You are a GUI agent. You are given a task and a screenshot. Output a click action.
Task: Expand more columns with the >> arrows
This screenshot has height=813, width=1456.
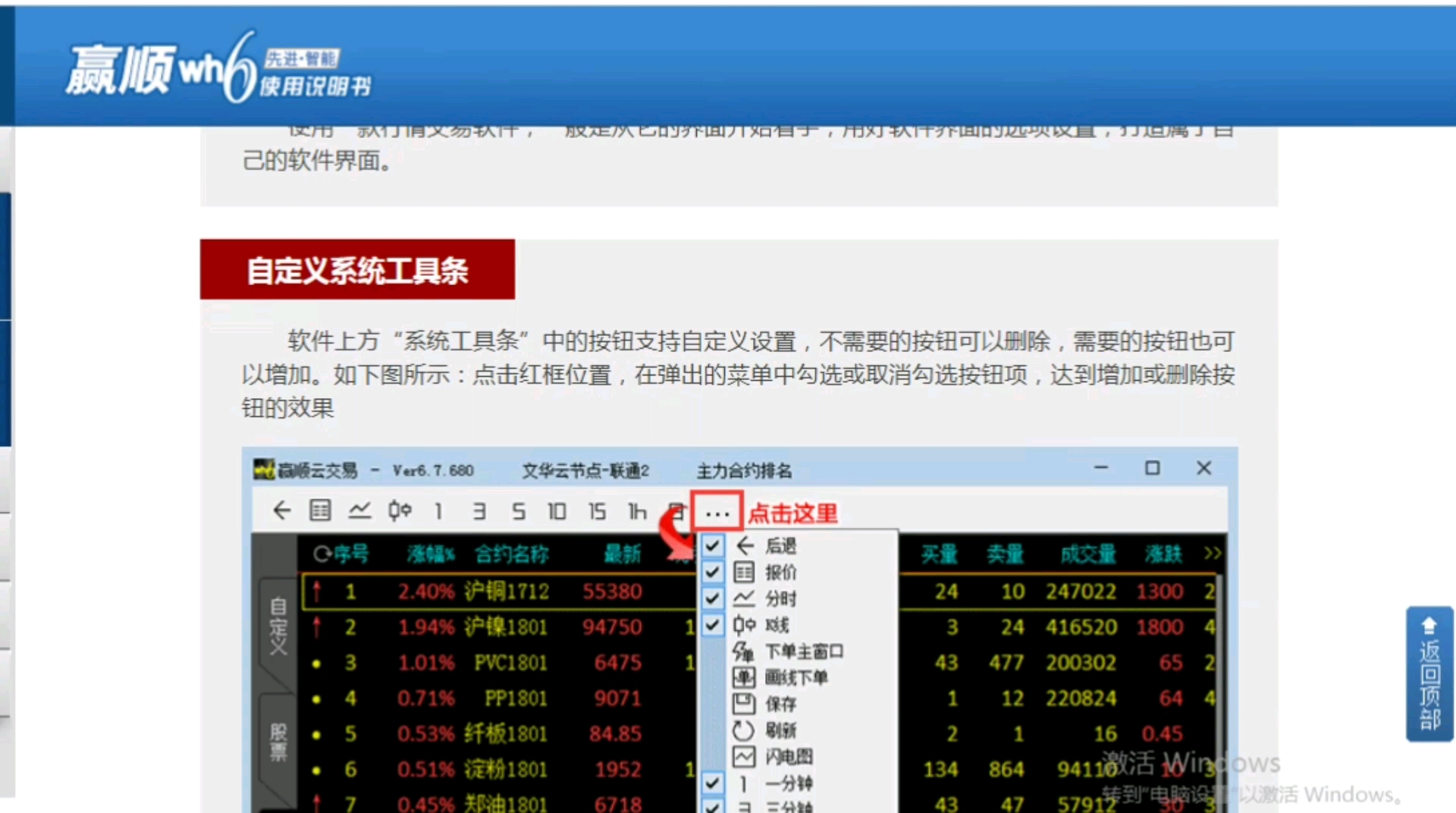[x=1213, y=554]
